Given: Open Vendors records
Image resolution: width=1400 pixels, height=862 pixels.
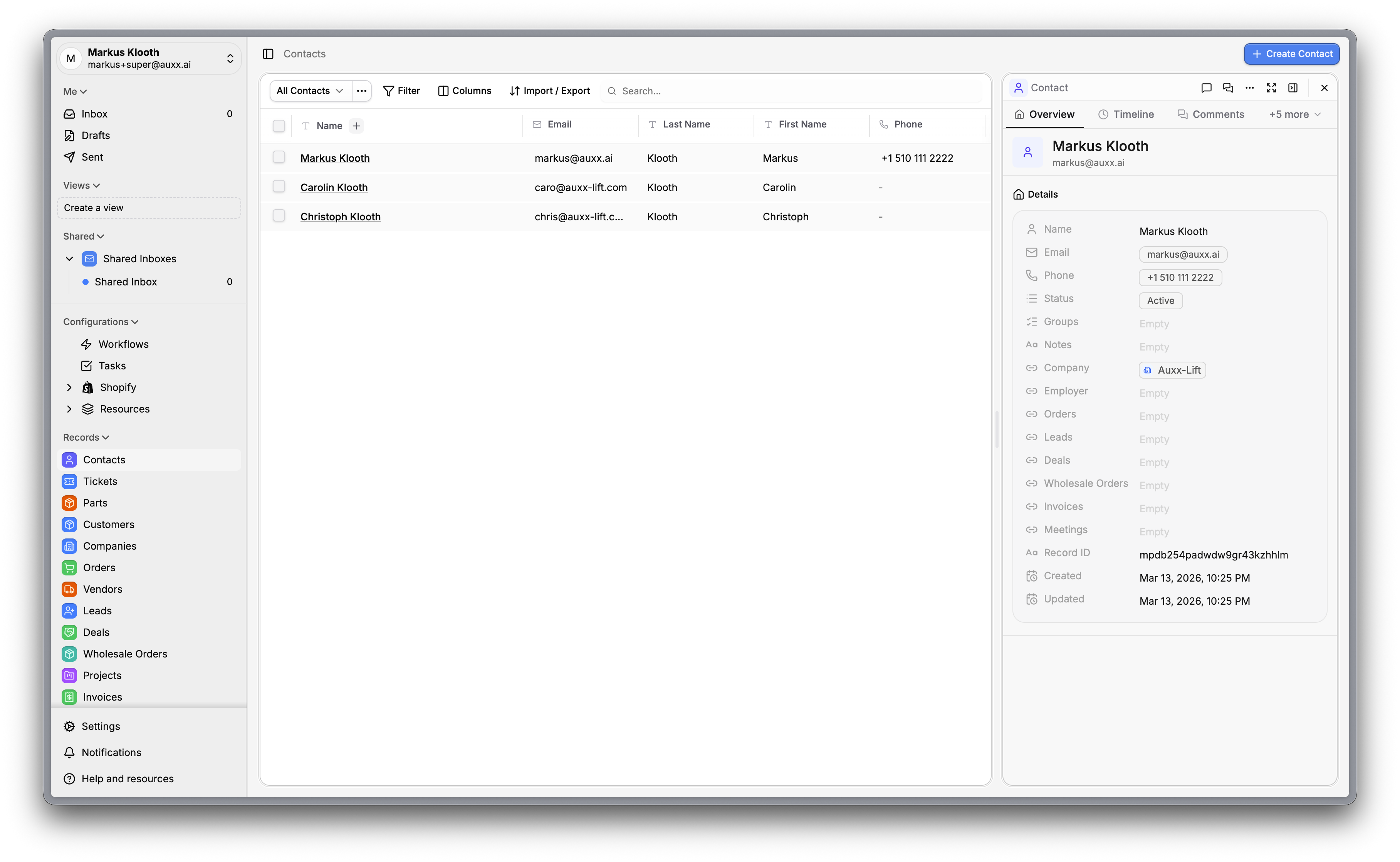Looking at the screenshot, I should pyautogui.click(x=148, y=589).
